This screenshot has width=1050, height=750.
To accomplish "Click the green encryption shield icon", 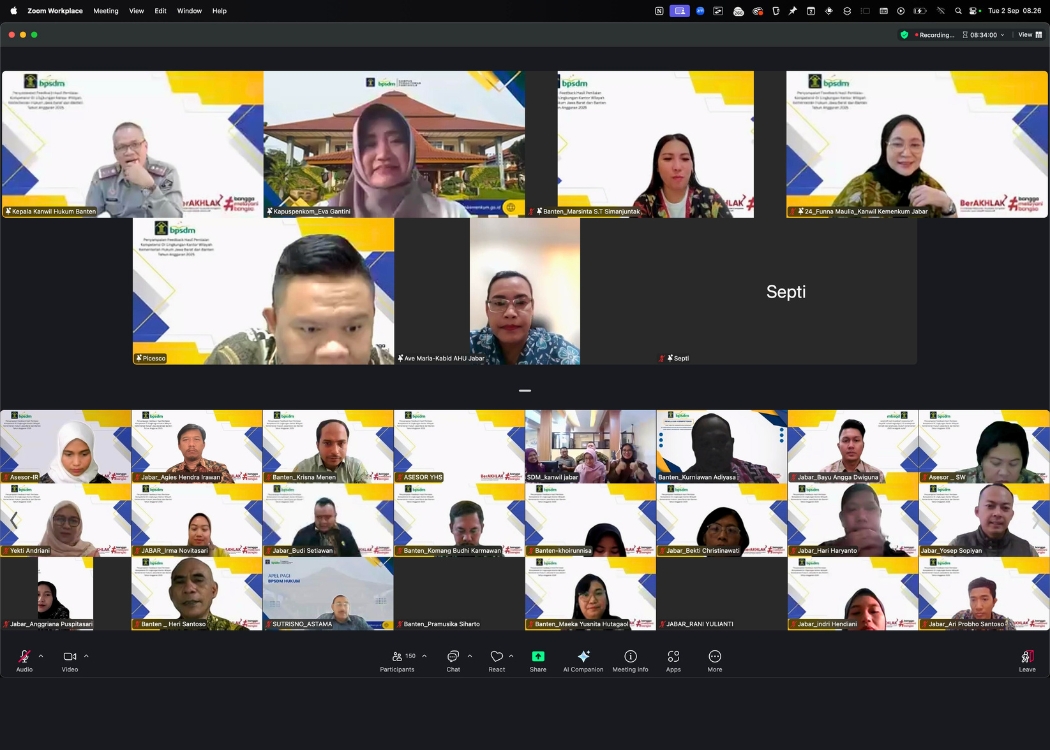I will coord(904,35).
